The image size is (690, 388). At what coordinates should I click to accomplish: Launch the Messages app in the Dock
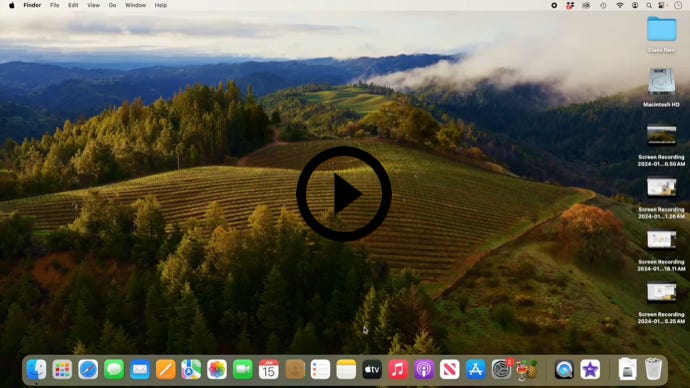click(114, 369)
